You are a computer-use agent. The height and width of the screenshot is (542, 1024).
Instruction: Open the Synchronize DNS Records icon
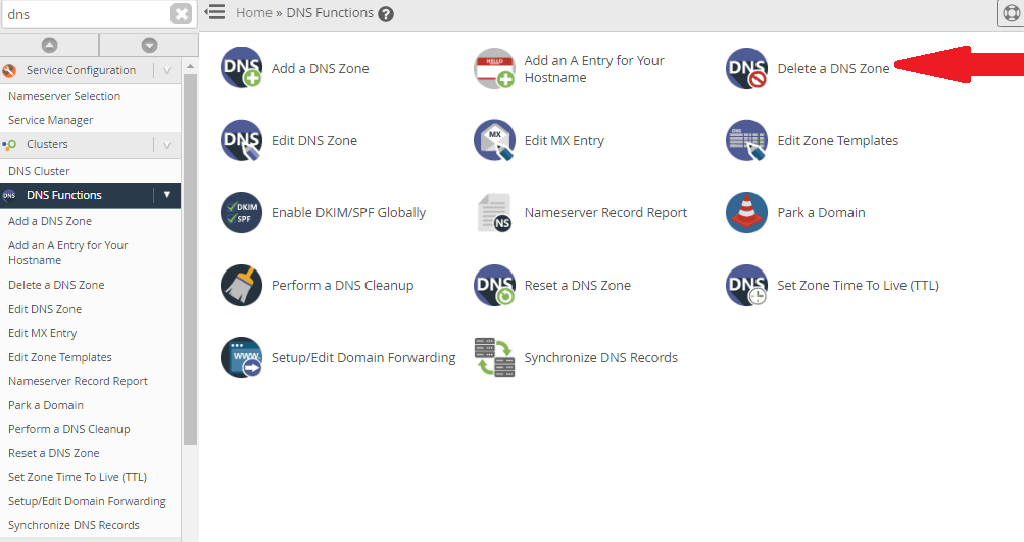pyautogui.click(x=494, y=357)
